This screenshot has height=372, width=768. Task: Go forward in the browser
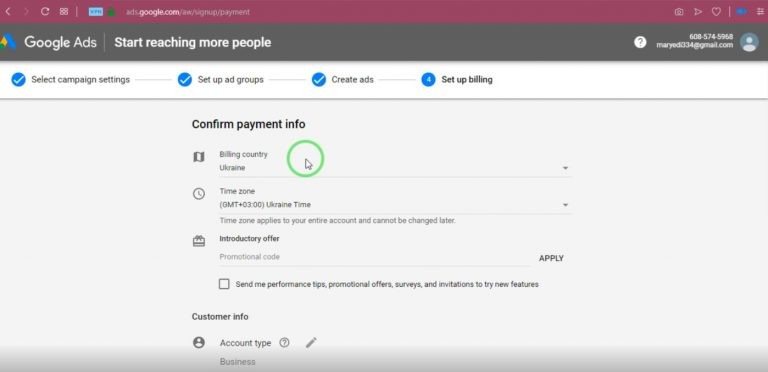[x=26, y=12]
